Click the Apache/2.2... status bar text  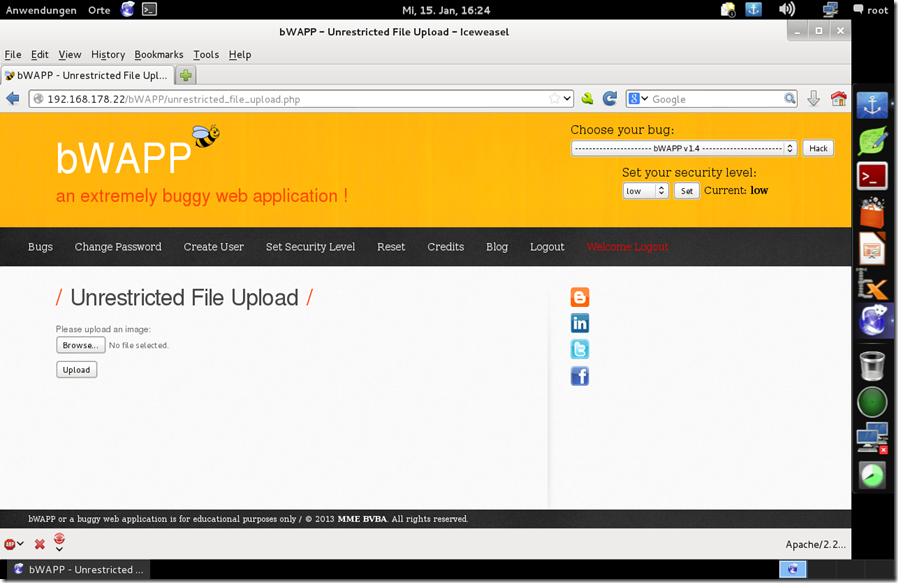[816, 544]
